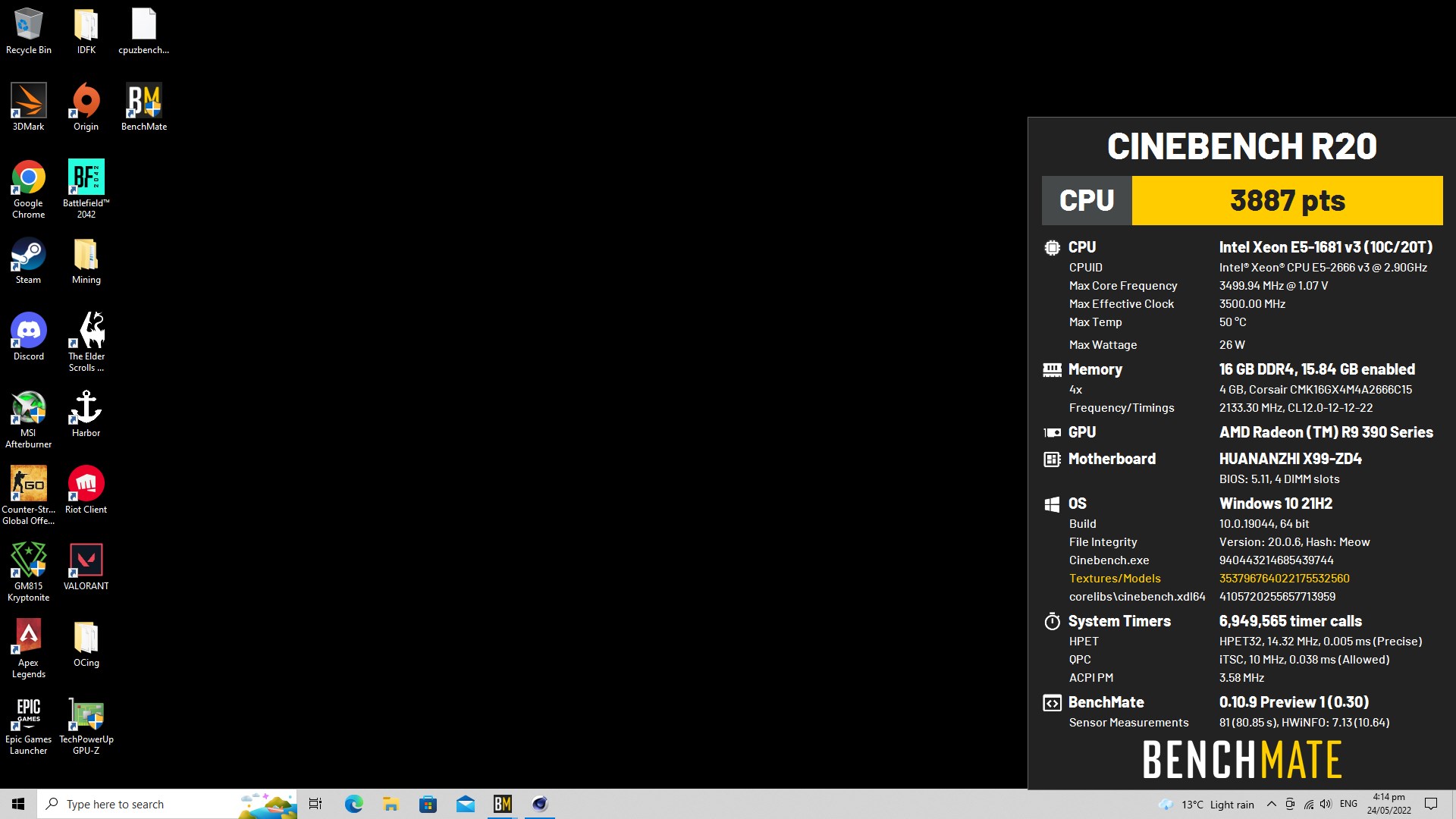Image resolution: width=1456 pixels, height=819 pixels.
Task: Click the 3499.94 MHz core frequency value
Action: pos(1273,286)
